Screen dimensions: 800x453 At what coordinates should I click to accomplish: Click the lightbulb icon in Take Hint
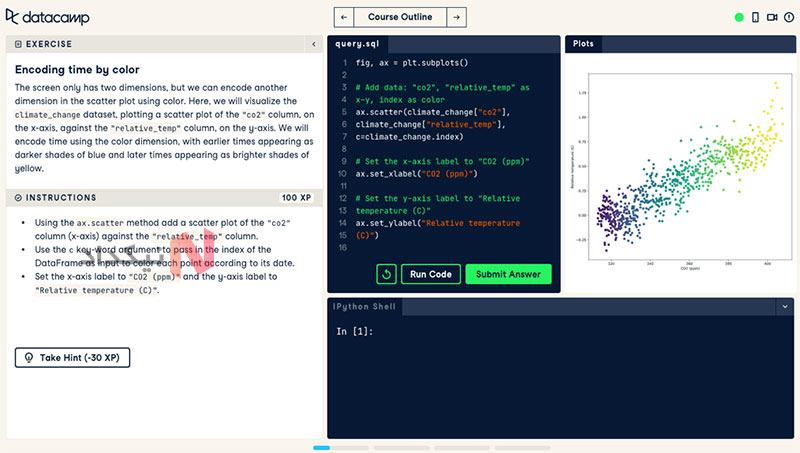click(29, 358)
